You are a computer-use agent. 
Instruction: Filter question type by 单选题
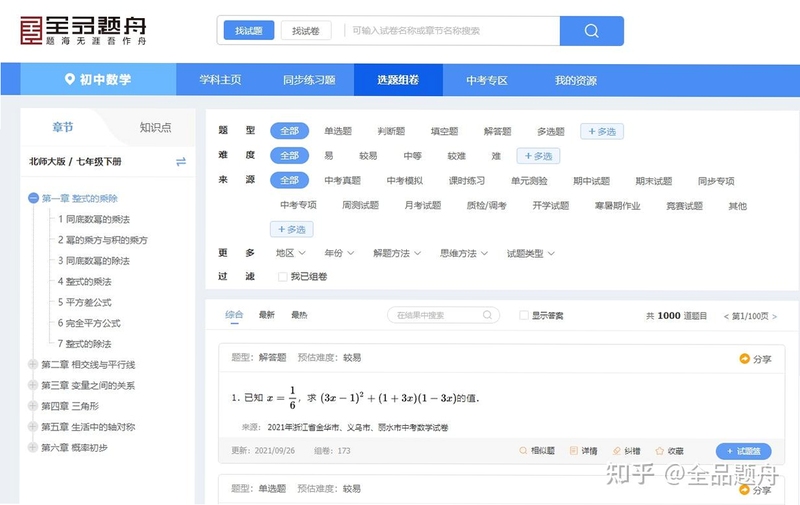coord(338,131)
